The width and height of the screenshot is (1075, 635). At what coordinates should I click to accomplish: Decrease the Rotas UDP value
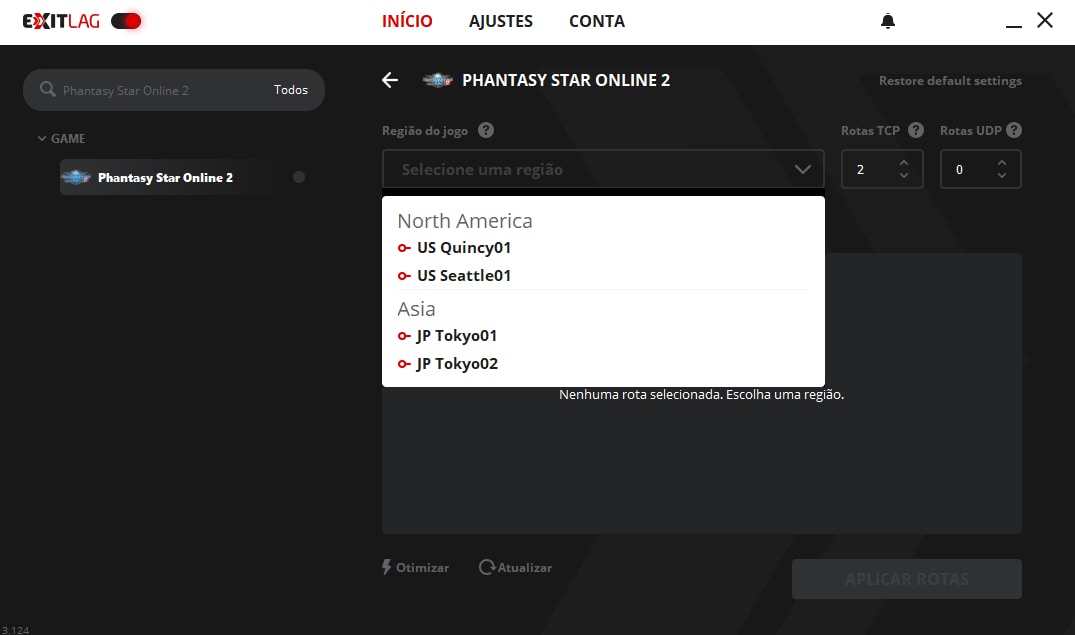click(x=1002, y=176)
